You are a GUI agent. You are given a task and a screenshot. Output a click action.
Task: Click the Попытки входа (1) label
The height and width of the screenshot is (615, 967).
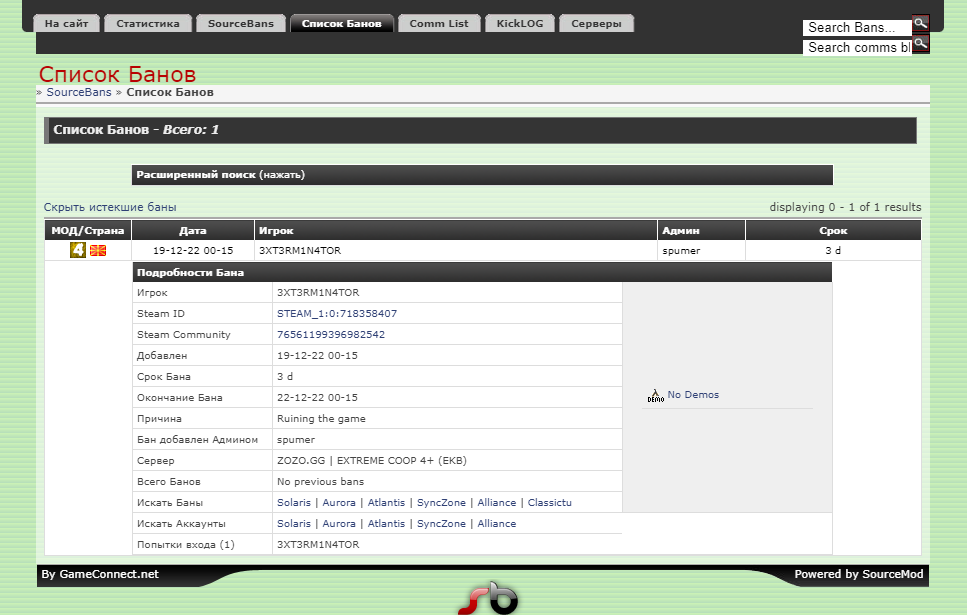pyautogui.click(x=186, y=544)
